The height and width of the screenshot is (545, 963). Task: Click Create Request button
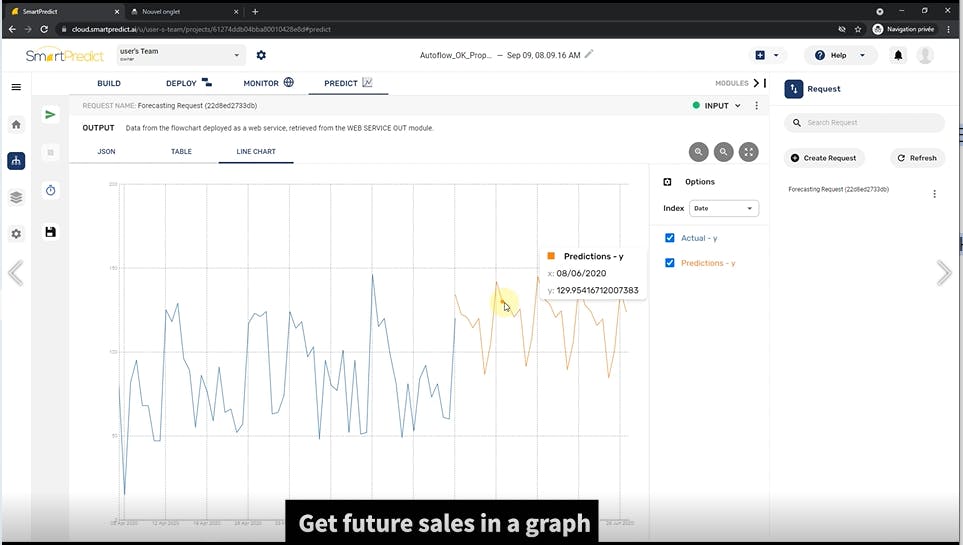click(x=824, y=158)
